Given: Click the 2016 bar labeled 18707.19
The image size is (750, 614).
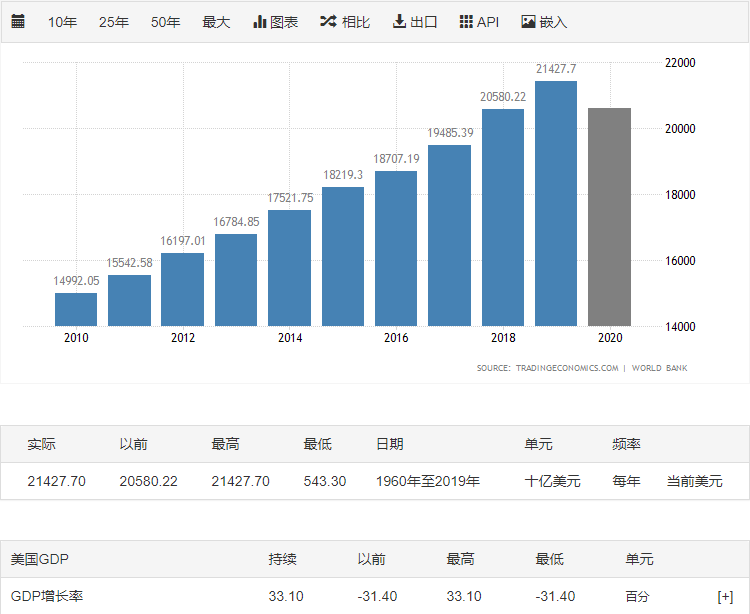Looking at the screenshot, I should point(396,248).
